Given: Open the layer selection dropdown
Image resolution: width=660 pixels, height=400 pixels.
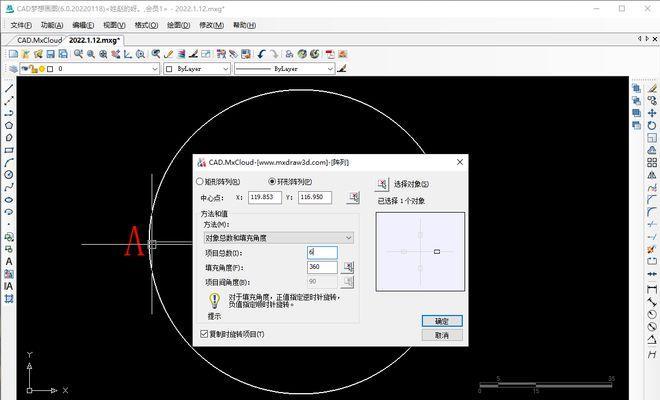Looking at the screenshot, I should click(89, 69).
